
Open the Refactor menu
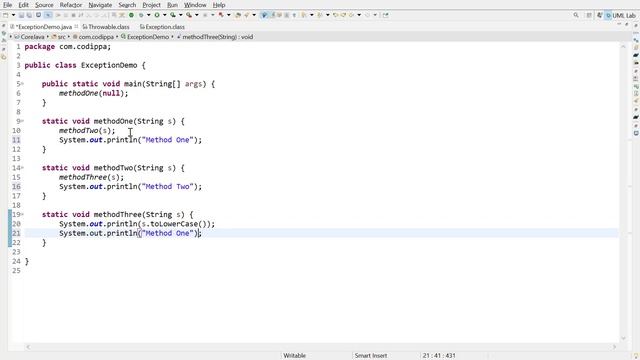[71, 5]
